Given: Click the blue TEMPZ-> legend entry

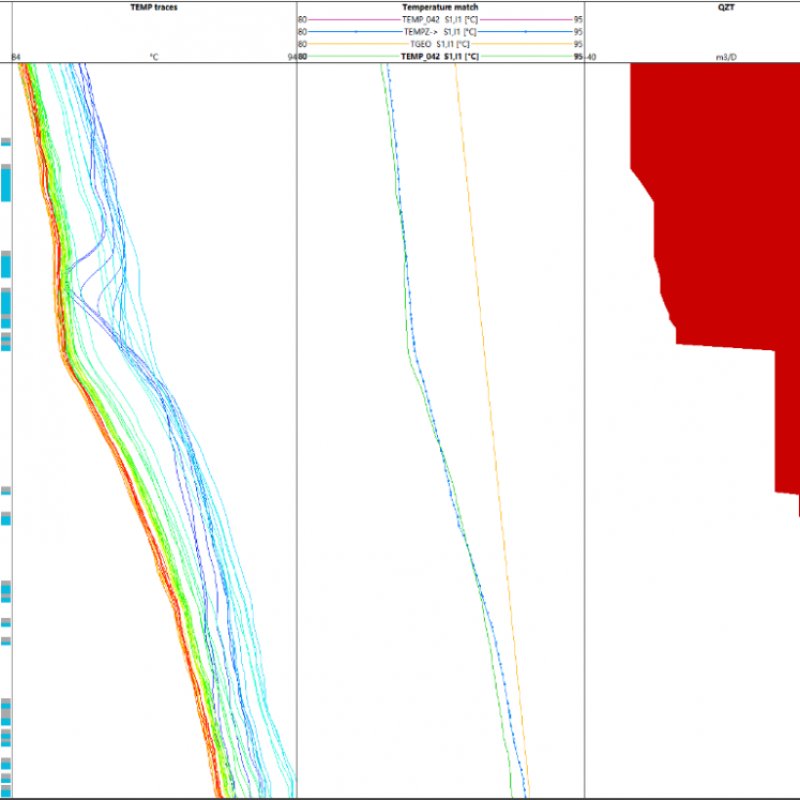Looking at the screenshot, I should click(440, 32).
